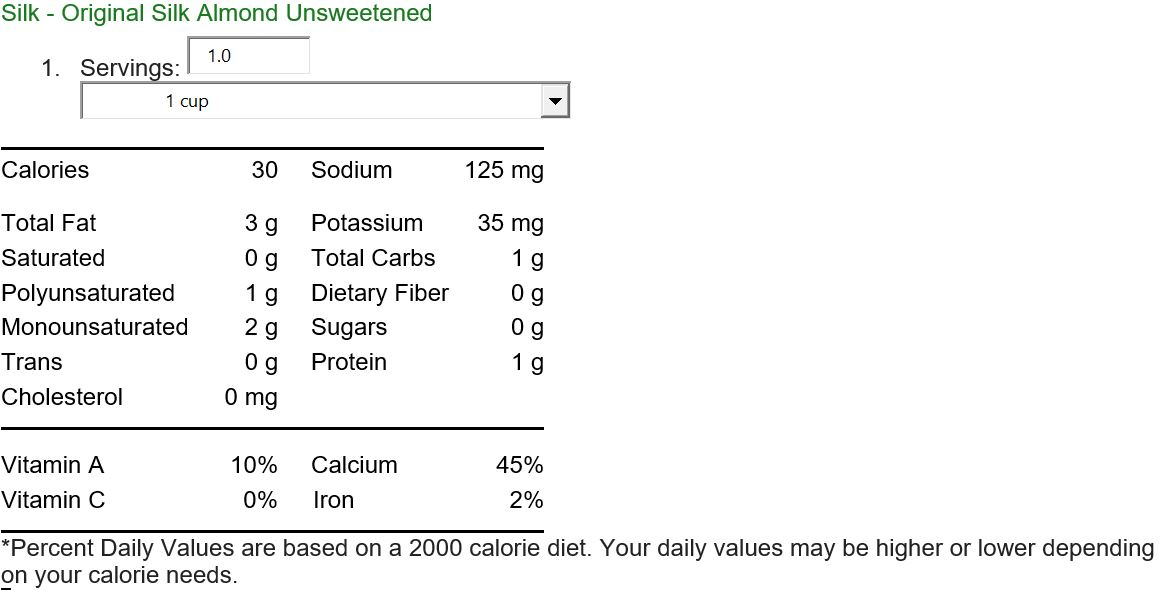
Task: Open the serving size dropdown arrow
Action: (x=555, y=101)
